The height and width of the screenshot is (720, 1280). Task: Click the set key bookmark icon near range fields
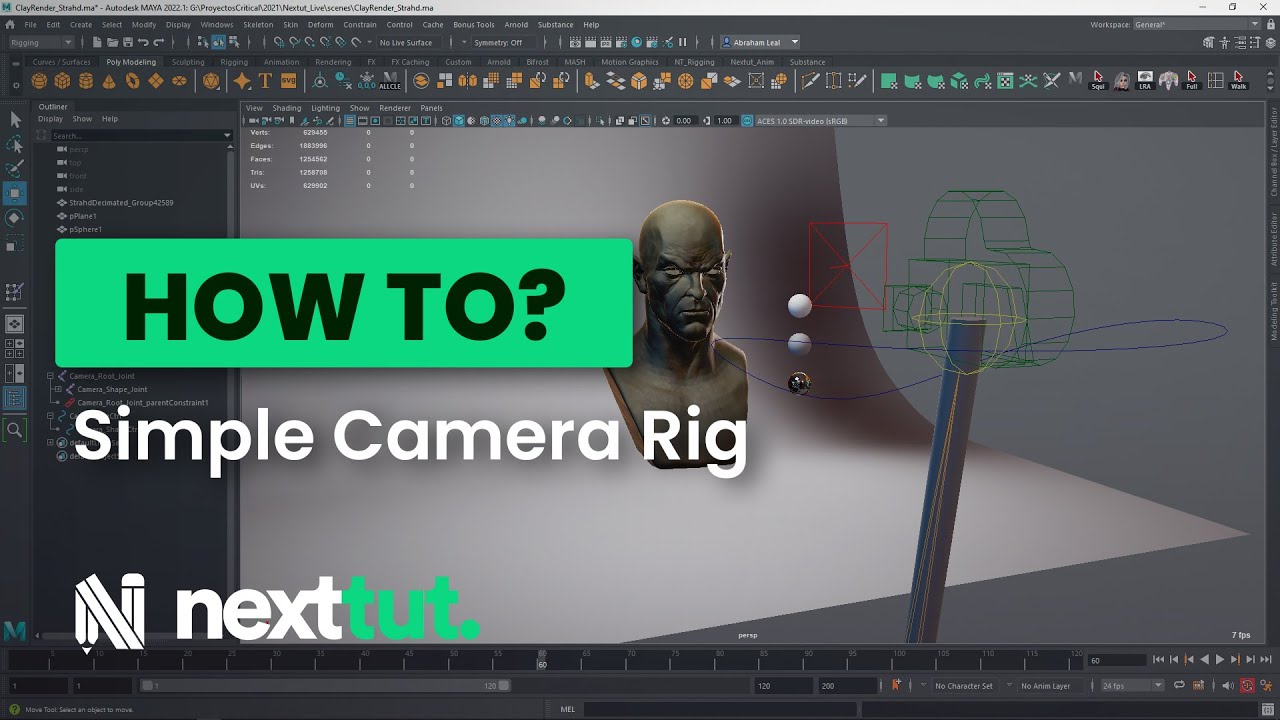point(896,685)
